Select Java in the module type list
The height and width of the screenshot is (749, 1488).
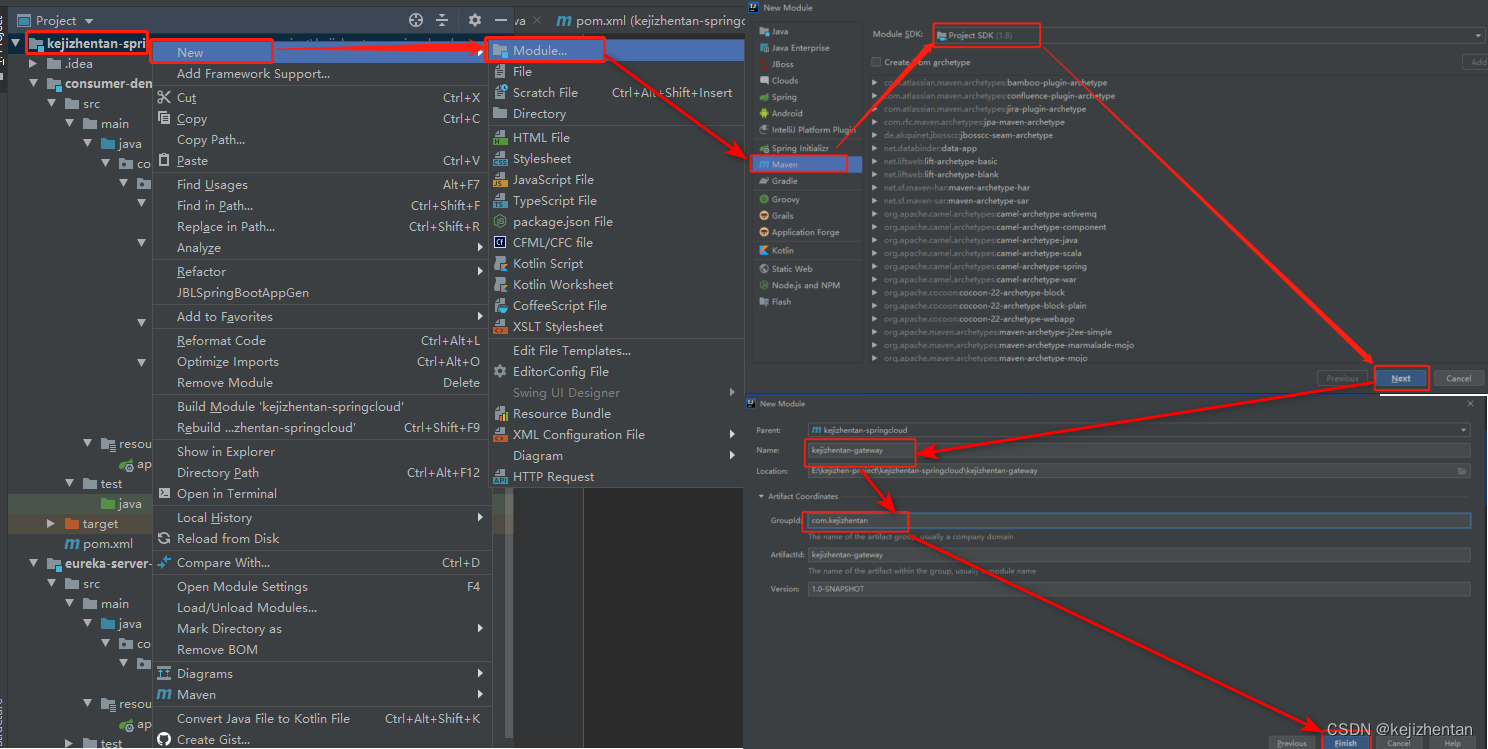coord(780,31)
